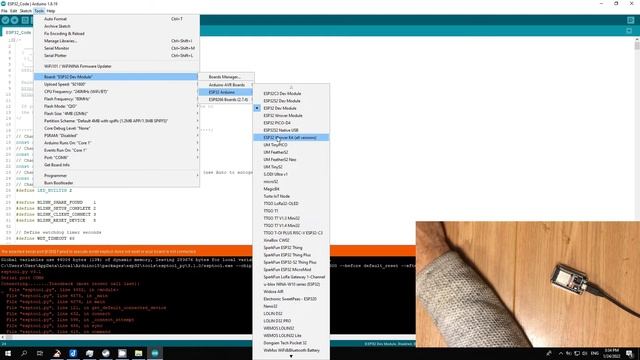The height and width of the screenshot is (360, 640).
Task: Expand ESP8266 Boards submenu
Action: tap(226, 100)
